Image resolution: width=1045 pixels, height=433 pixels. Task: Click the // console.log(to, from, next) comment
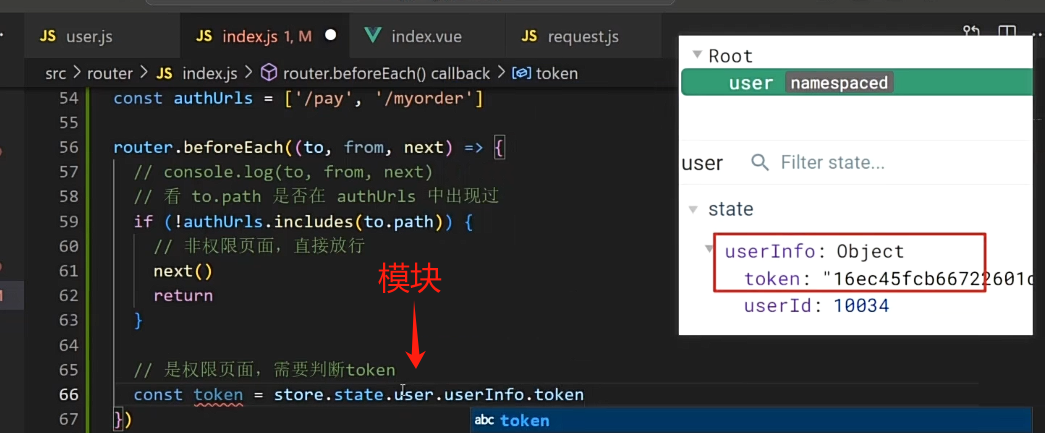pos(283,172)
